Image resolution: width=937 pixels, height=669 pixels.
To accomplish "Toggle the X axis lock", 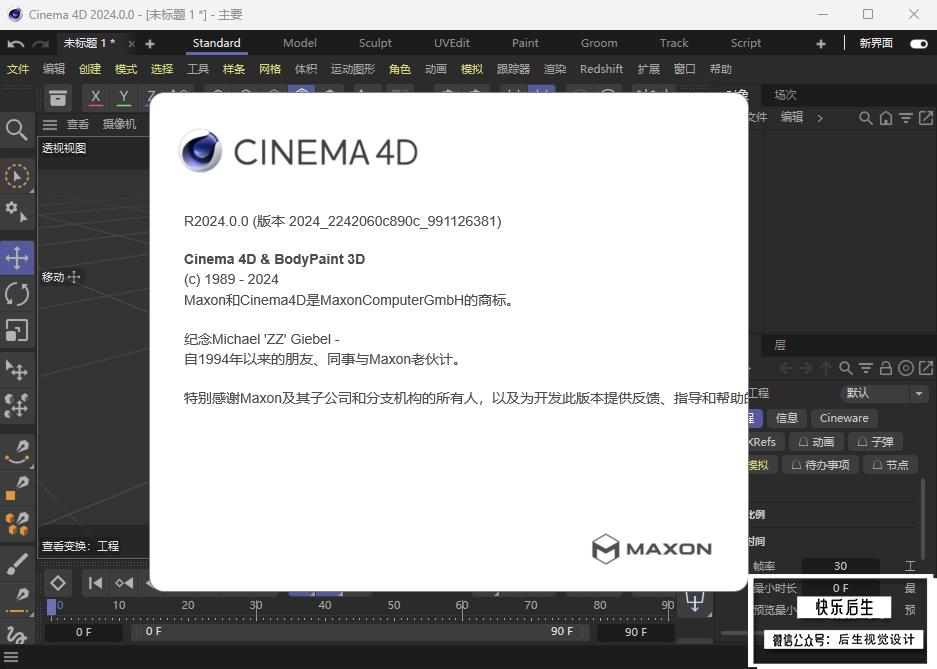I will 96,97.
